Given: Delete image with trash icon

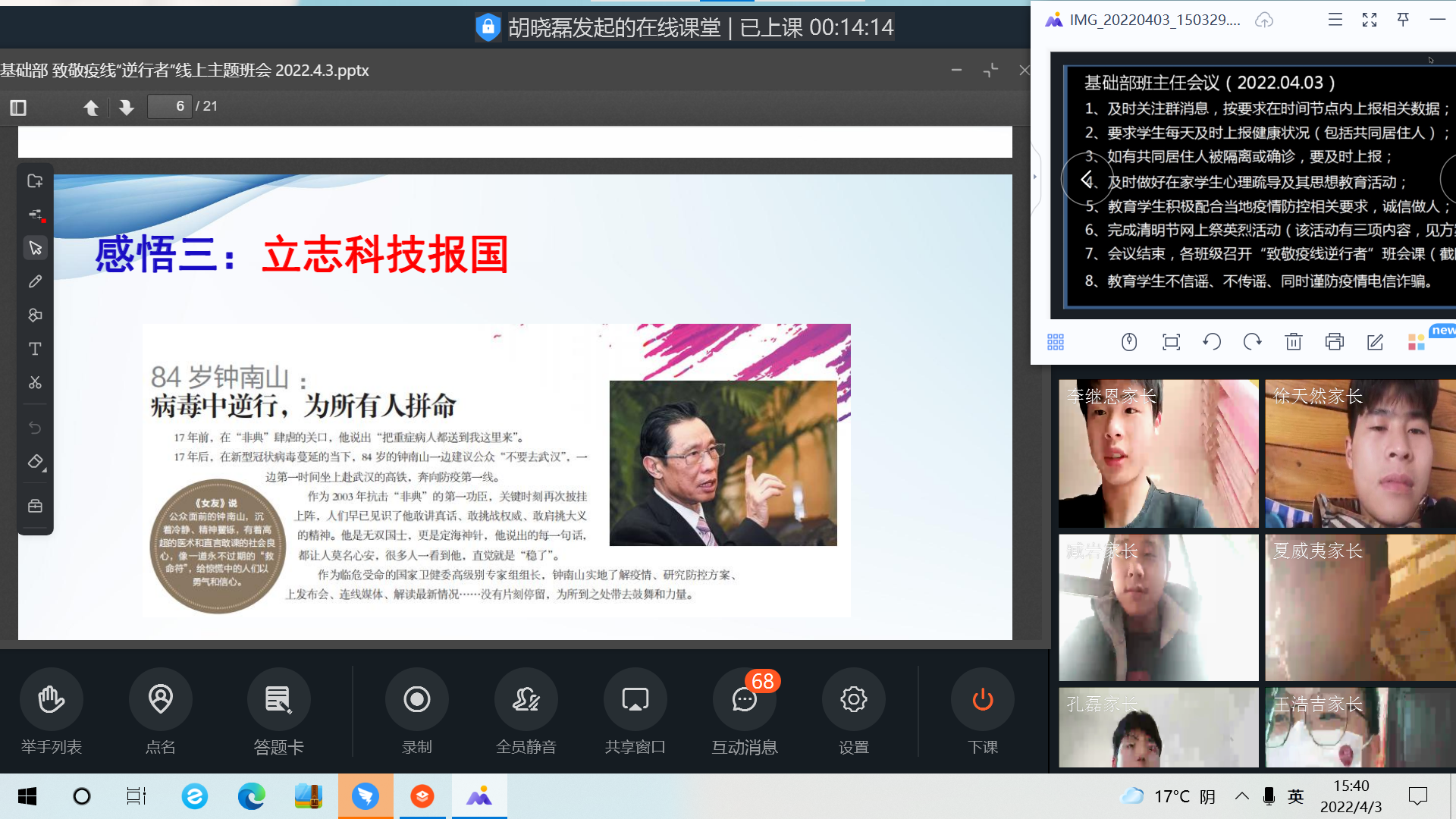Looking at the screenshot, I should 1293,342.
